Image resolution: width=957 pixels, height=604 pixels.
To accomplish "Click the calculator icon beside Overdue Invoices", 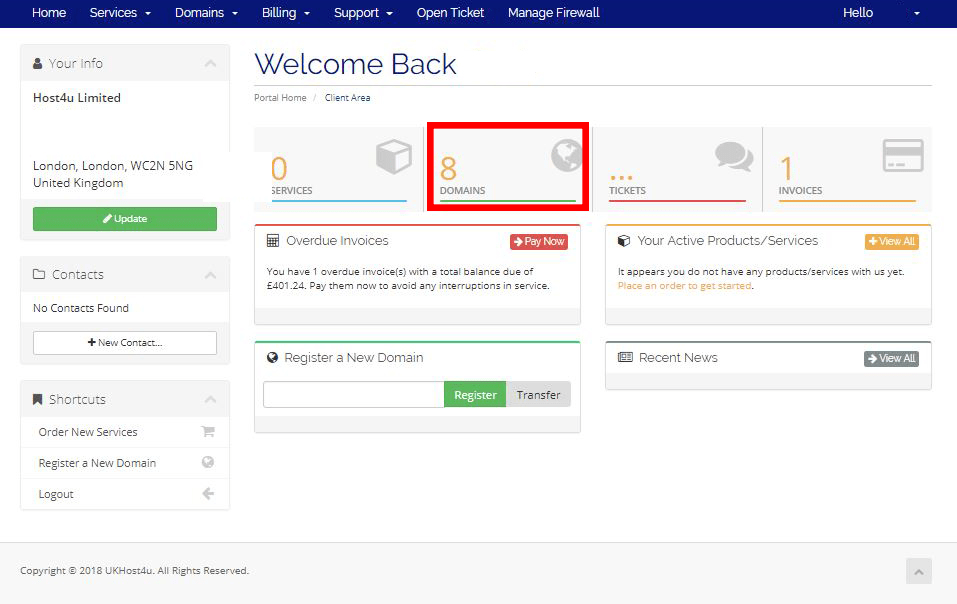I will coord(273,240).
